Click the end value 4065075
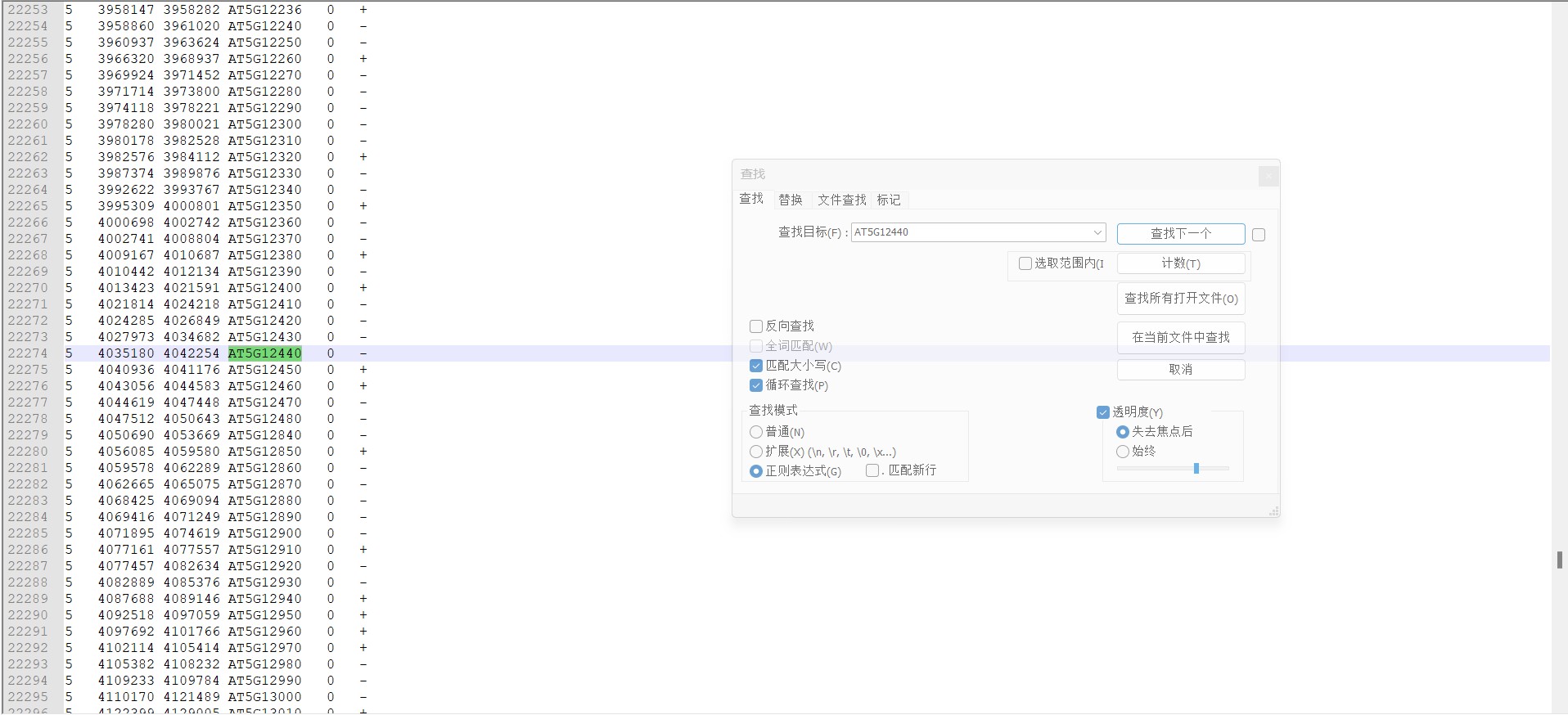 point(191,484)
